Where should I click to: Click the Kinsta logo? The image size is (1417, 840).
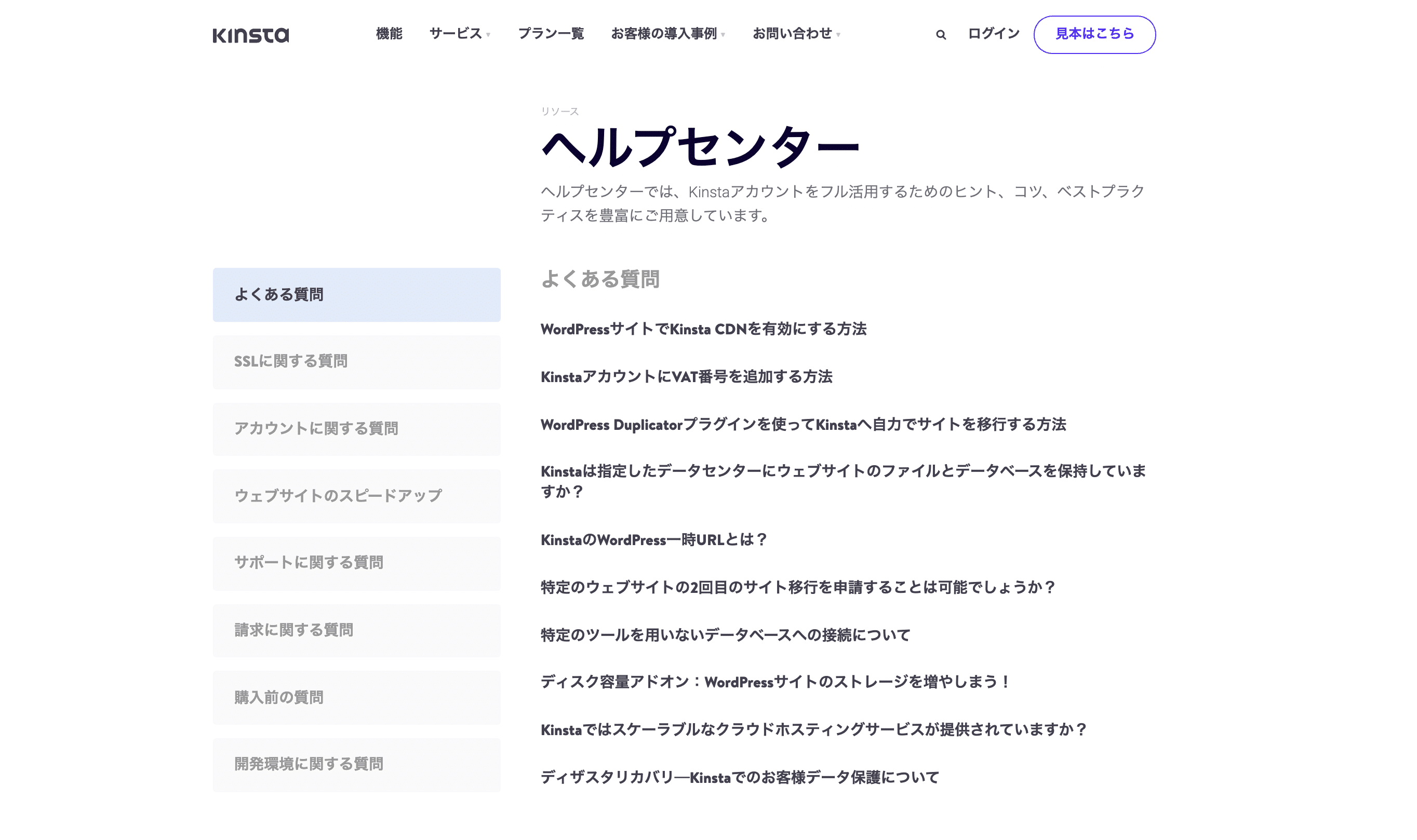251,35
